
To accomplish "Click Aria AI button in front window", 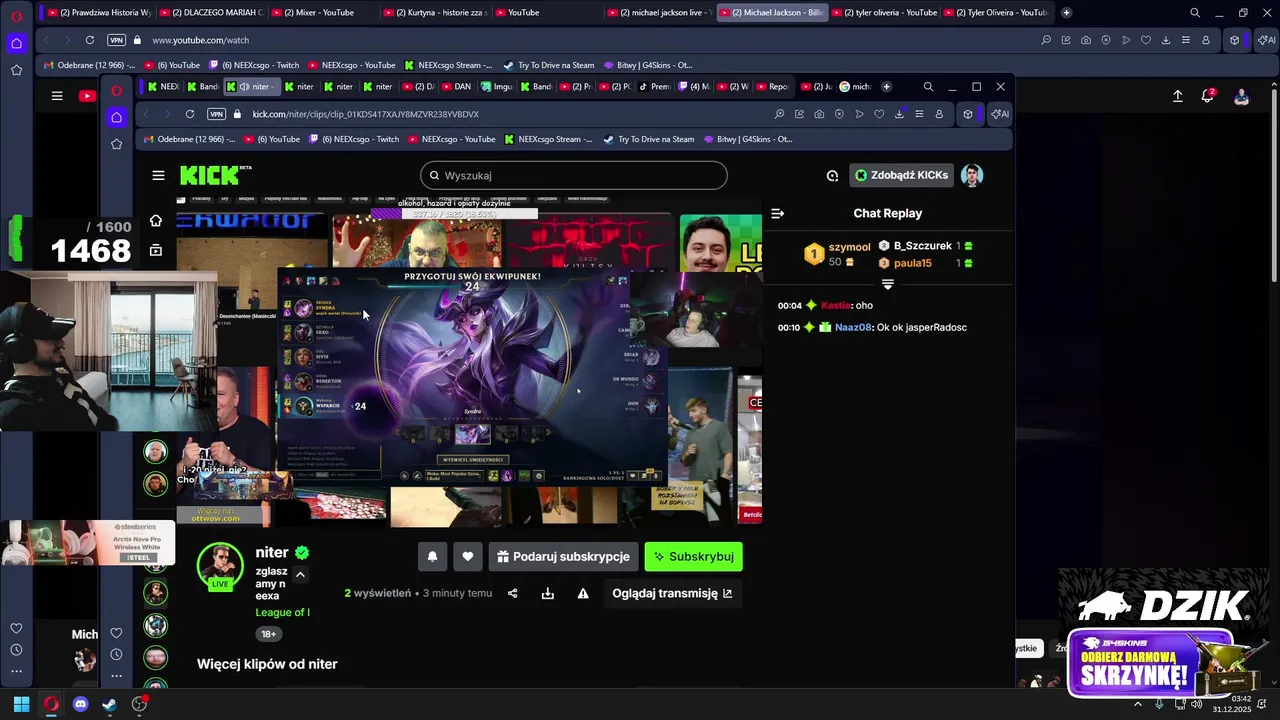I will 999,114.
